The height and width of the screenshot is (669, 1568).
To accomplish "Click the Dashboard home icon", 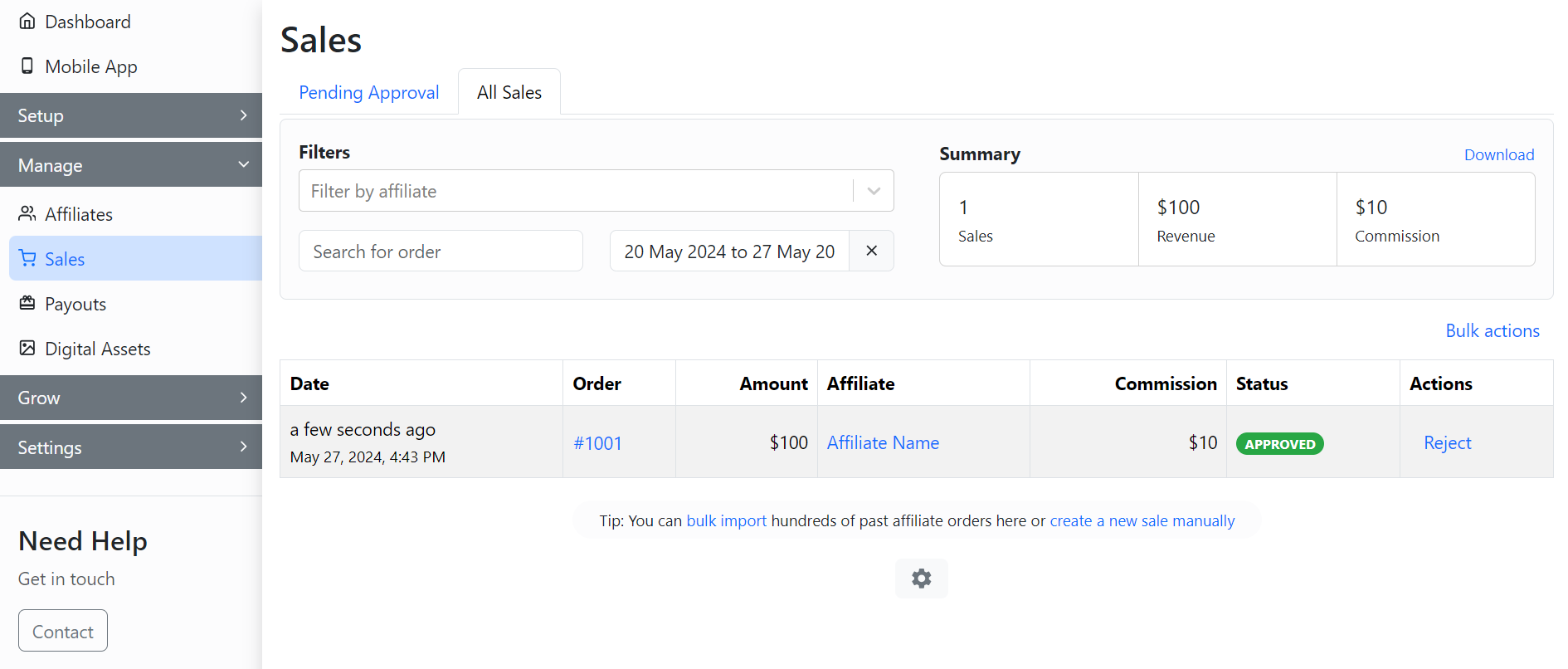I will [27, 22].
